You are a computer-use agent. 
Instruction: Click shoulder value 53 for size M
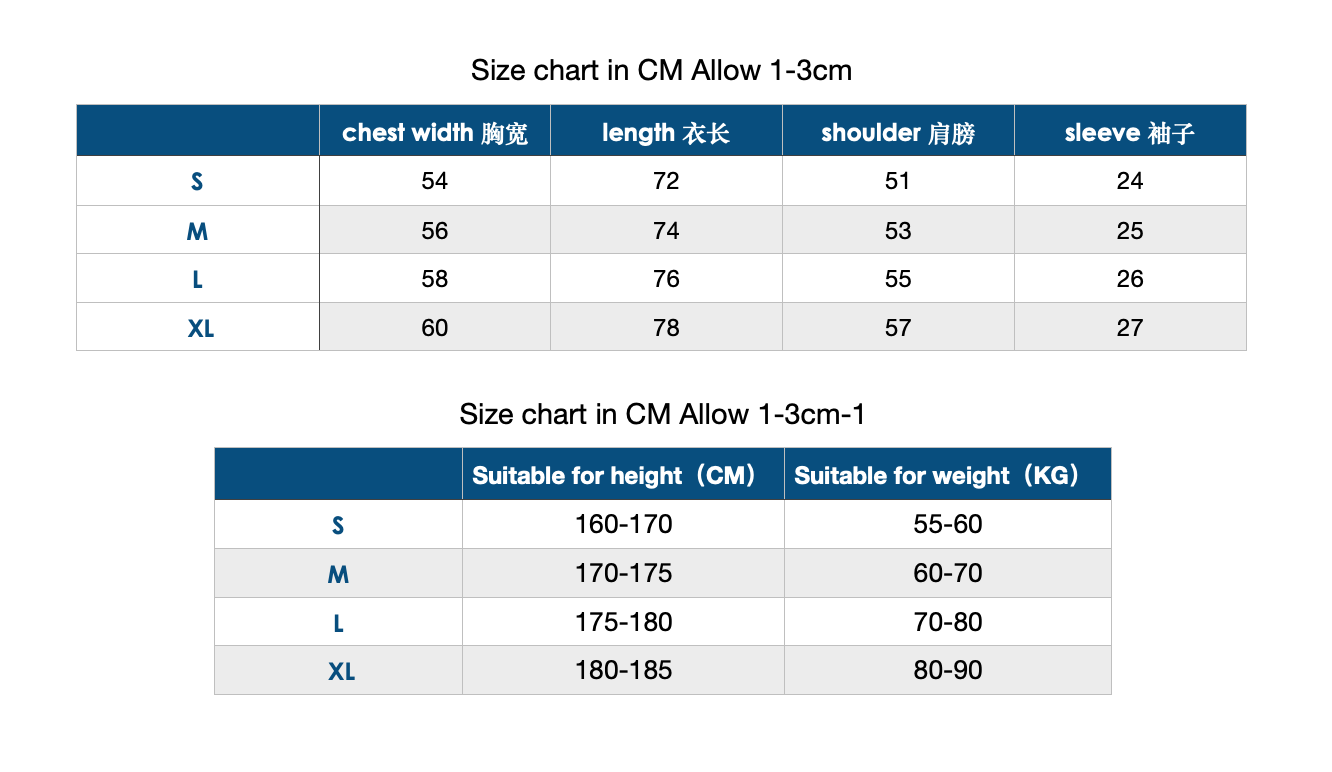click(x=898, y=230)
